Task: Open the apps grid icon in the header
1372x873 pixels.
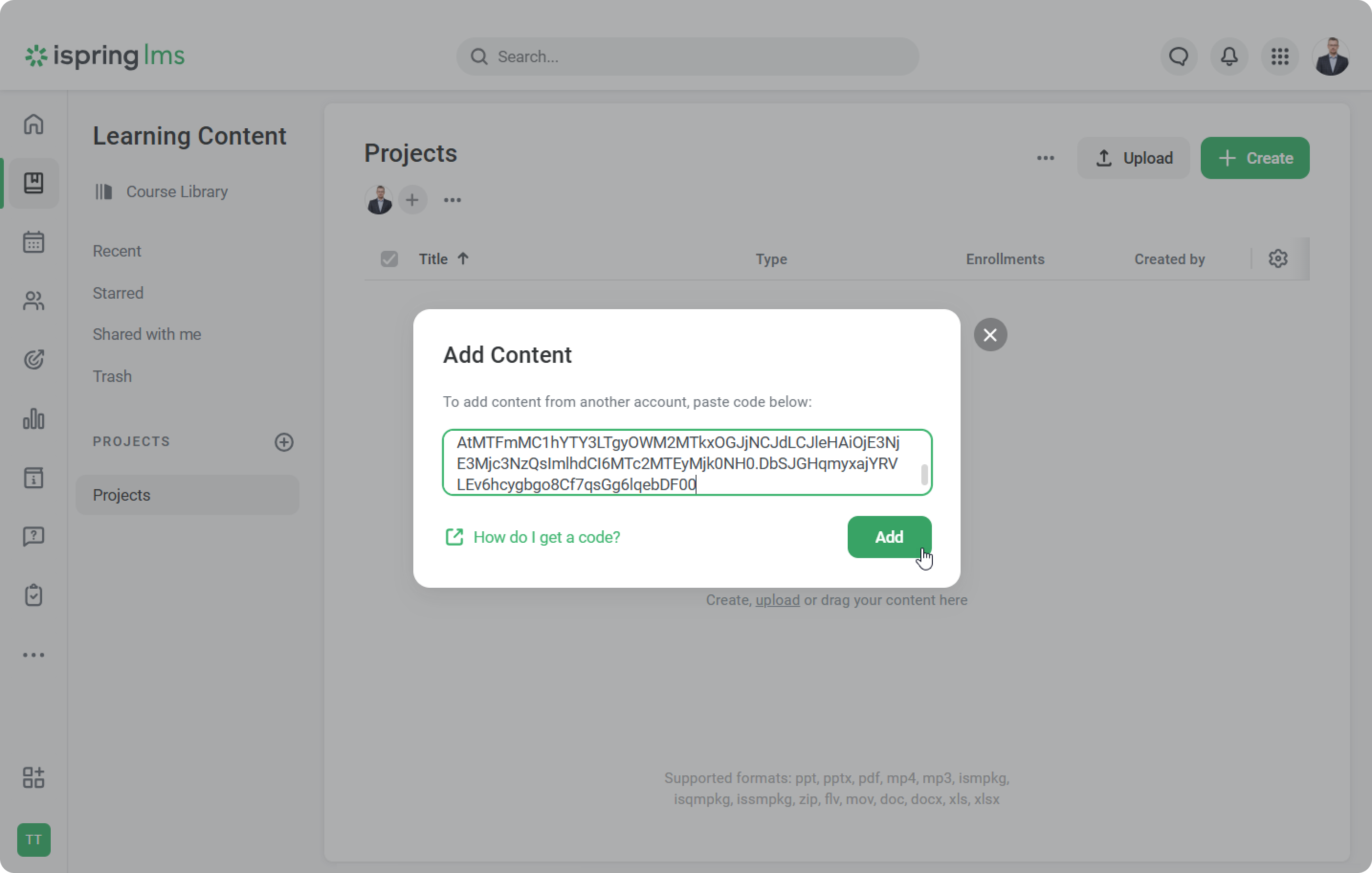Action: (x=1280, y=56)
